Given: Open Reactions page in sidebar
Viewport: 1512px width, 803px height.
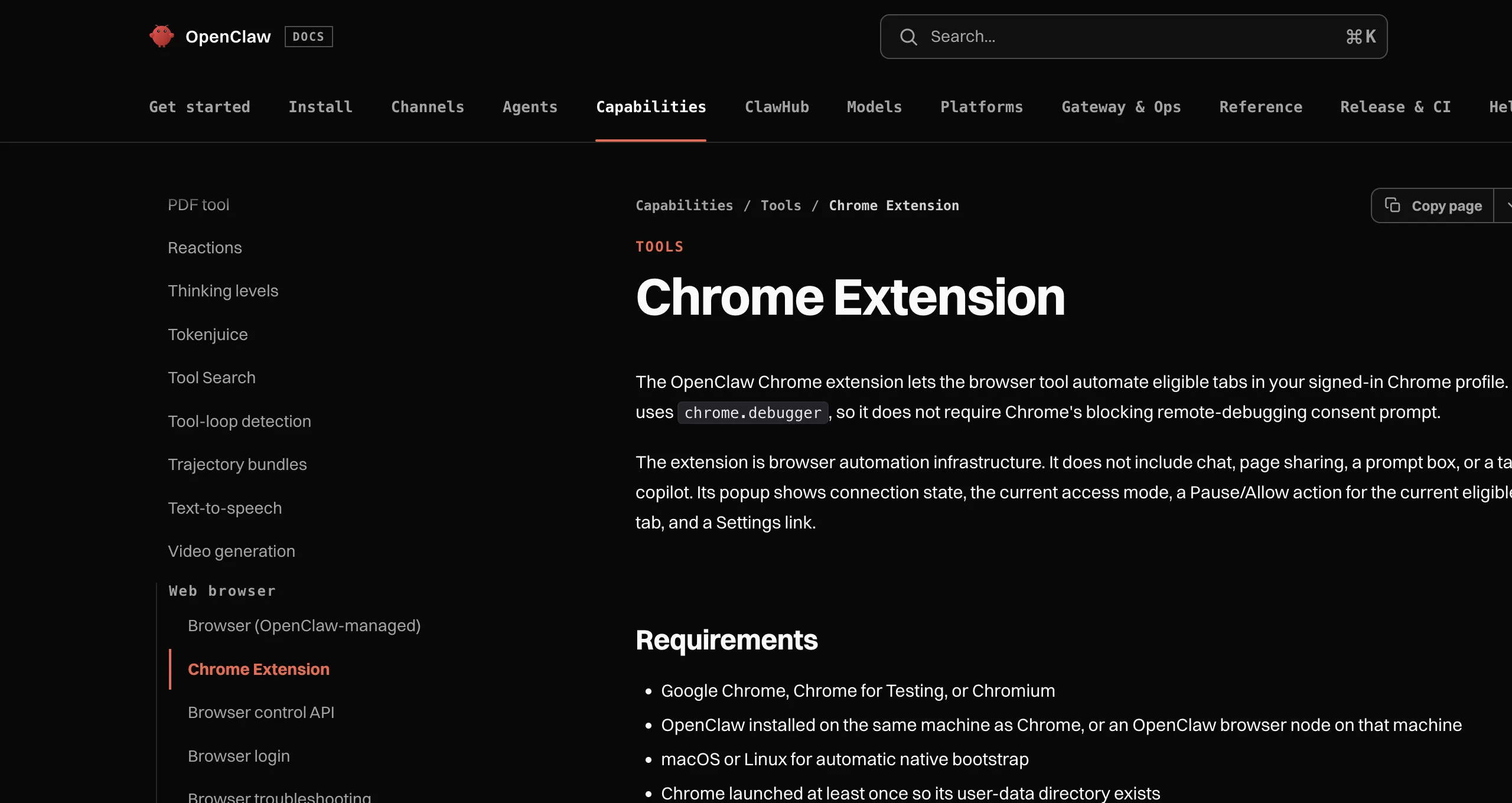Looking at the screenshot, I should coord(205,248).
